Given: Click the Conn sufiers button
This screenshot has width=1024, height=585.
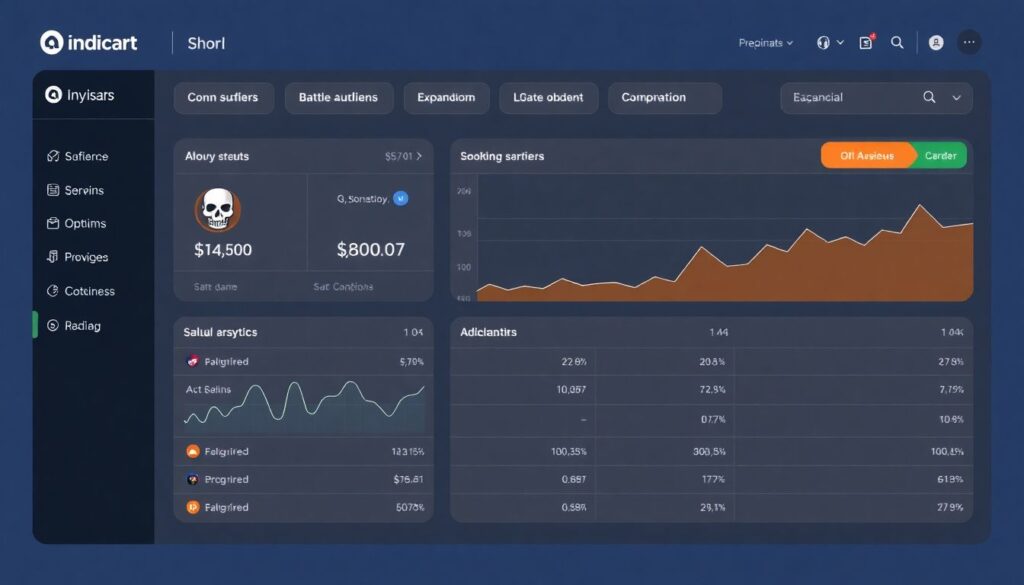Looking at the screenshot, I should point(222,98).
